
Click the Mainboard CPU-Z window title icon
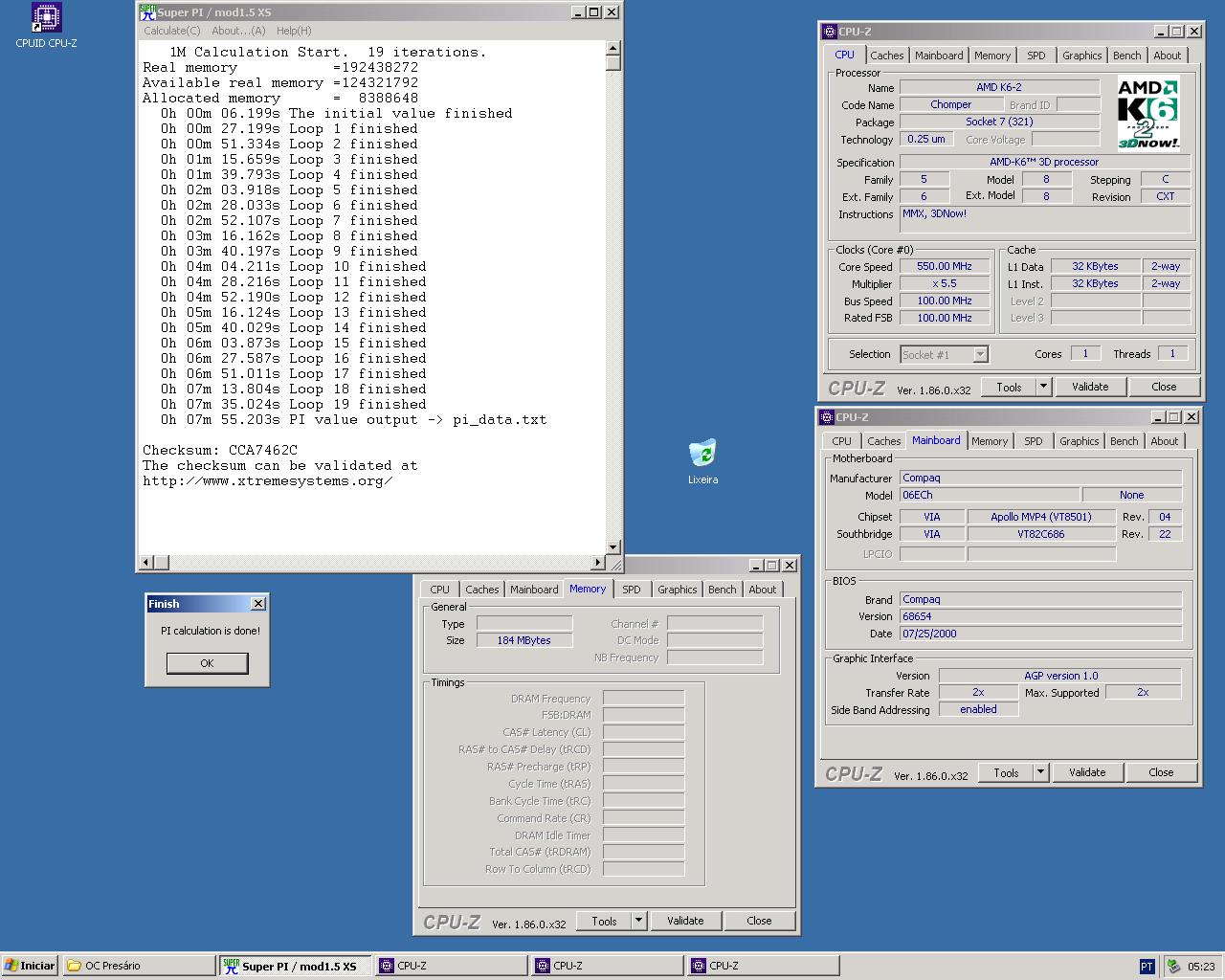(x=827, y=417)
